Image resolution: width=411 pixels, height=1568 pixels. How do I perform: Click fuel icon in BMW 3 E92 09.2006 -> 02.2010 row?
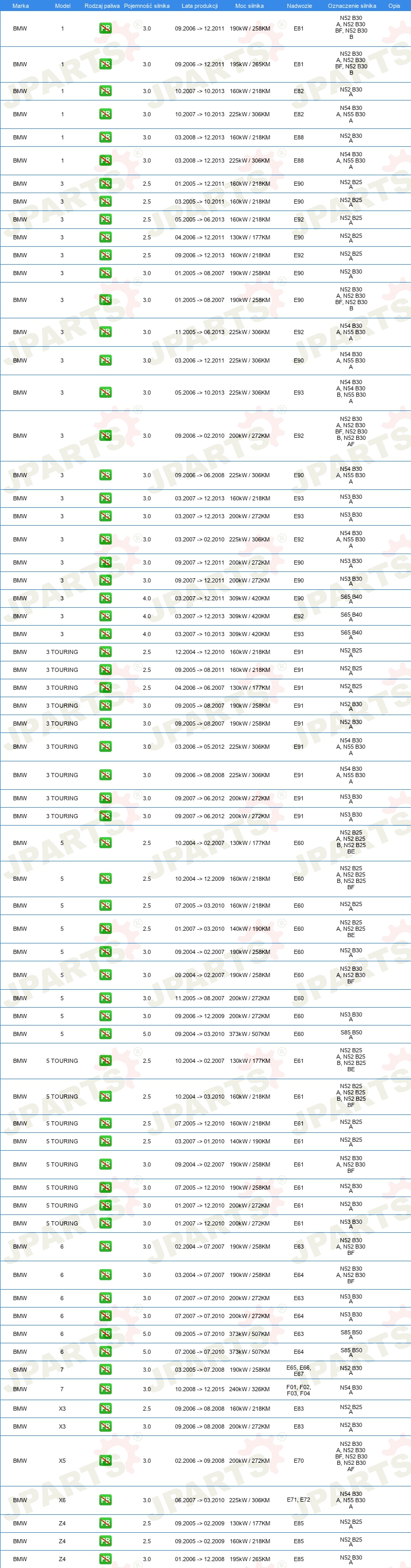[x=105, y=435]
